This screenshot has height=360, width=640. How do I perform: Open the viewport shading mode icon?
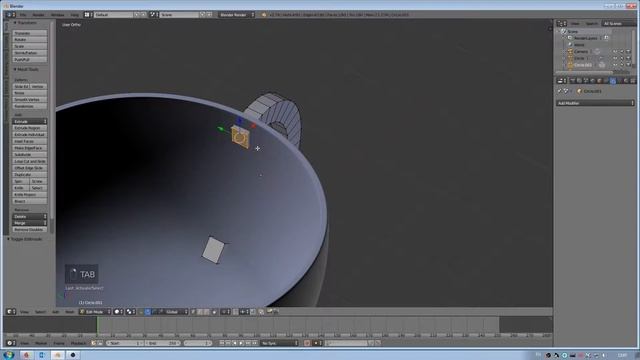click(x=118, y=312)
